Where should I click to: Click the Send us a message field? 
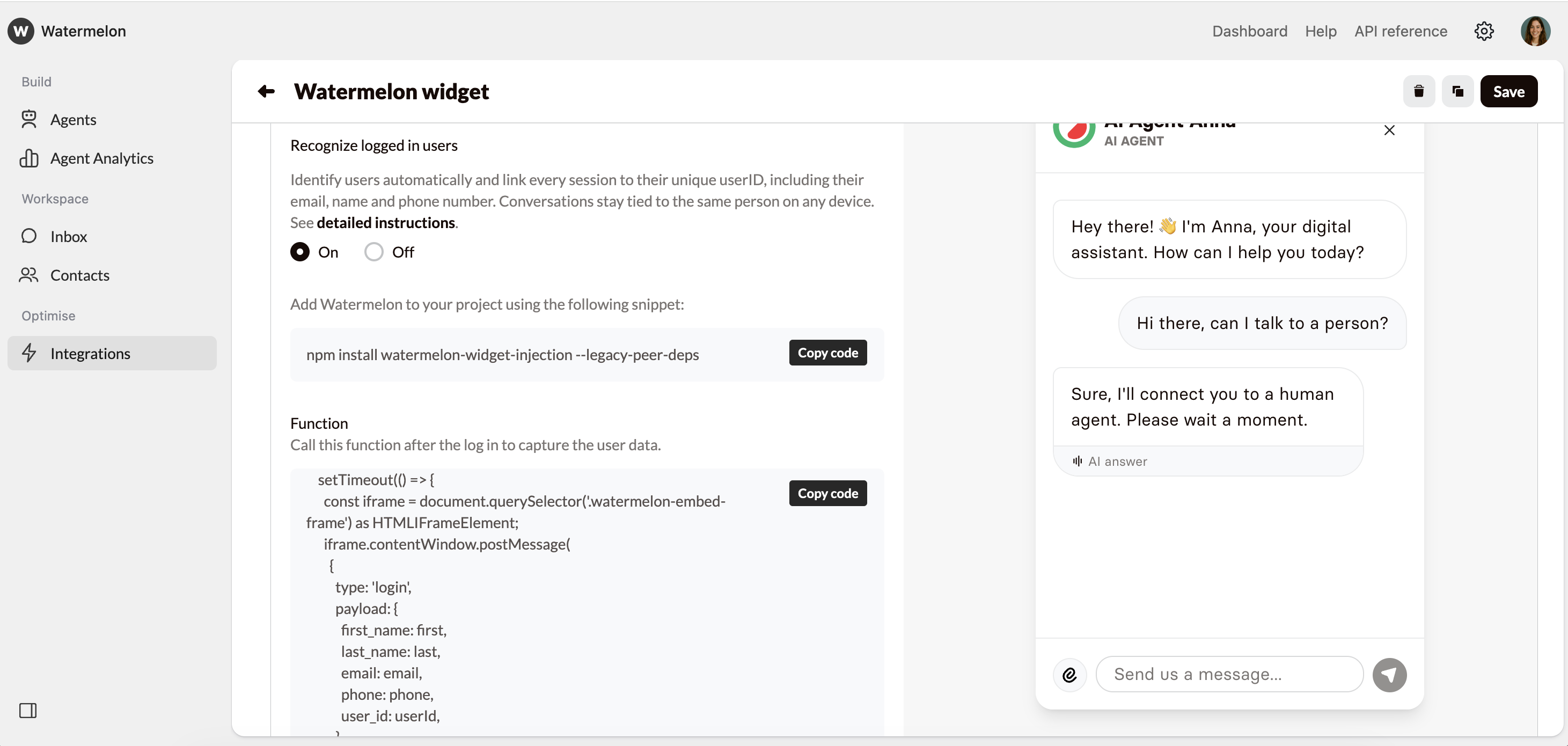(x=1228, y=674)
